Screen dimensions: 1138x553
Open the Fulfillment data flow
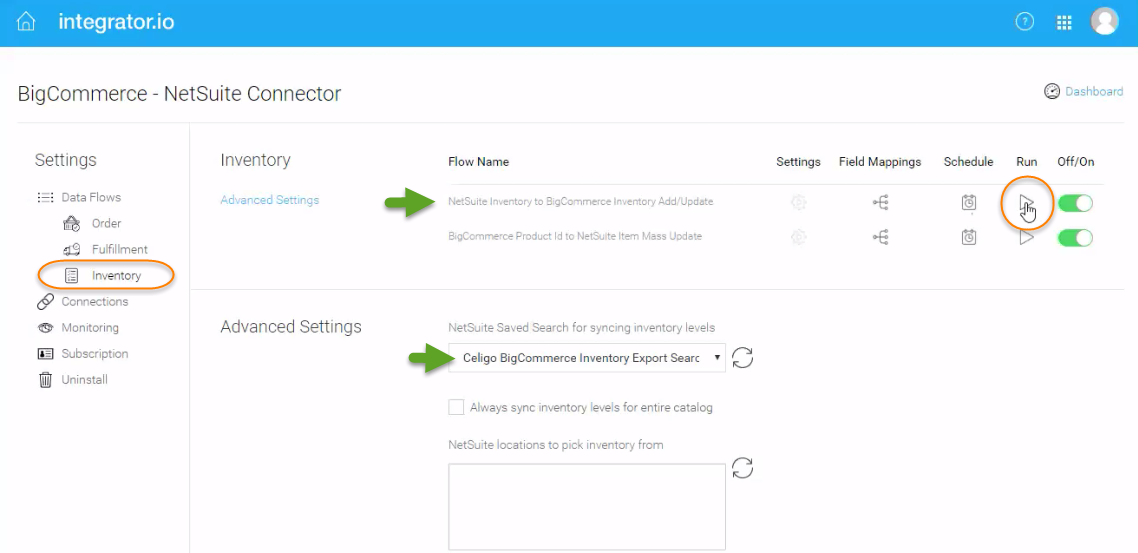(120, 250)
